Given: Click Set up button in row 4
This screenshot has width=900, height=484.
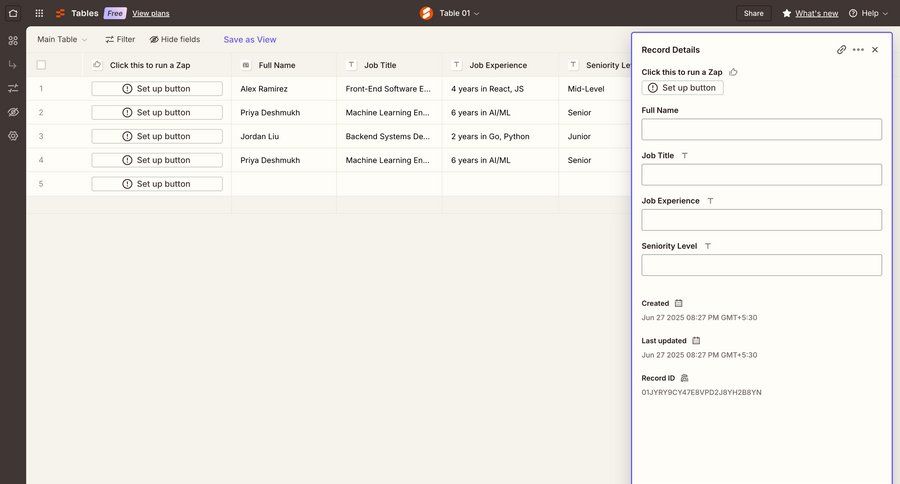Looking at the screenshot, I should pos(157,160).
